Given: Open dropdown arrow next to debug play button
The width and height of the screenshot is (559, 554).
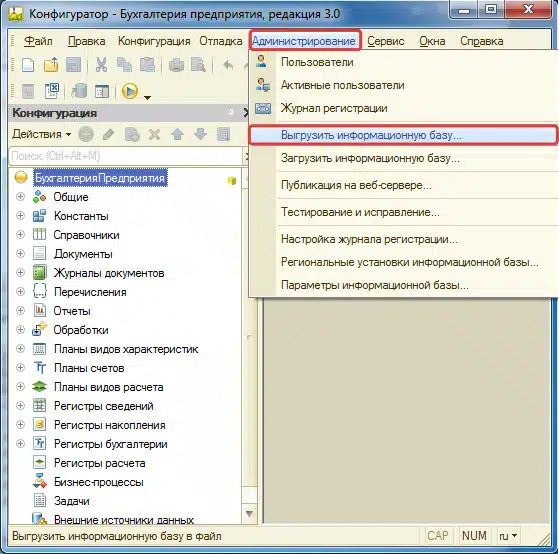Looking at the screenshot, I should click(147, 97).
